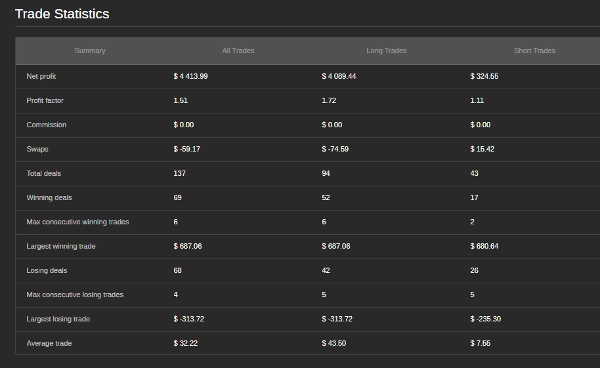The image size is (600, 368).
Task: Select Short Trades net profit $324.55
Action: (x=484, y=77)
